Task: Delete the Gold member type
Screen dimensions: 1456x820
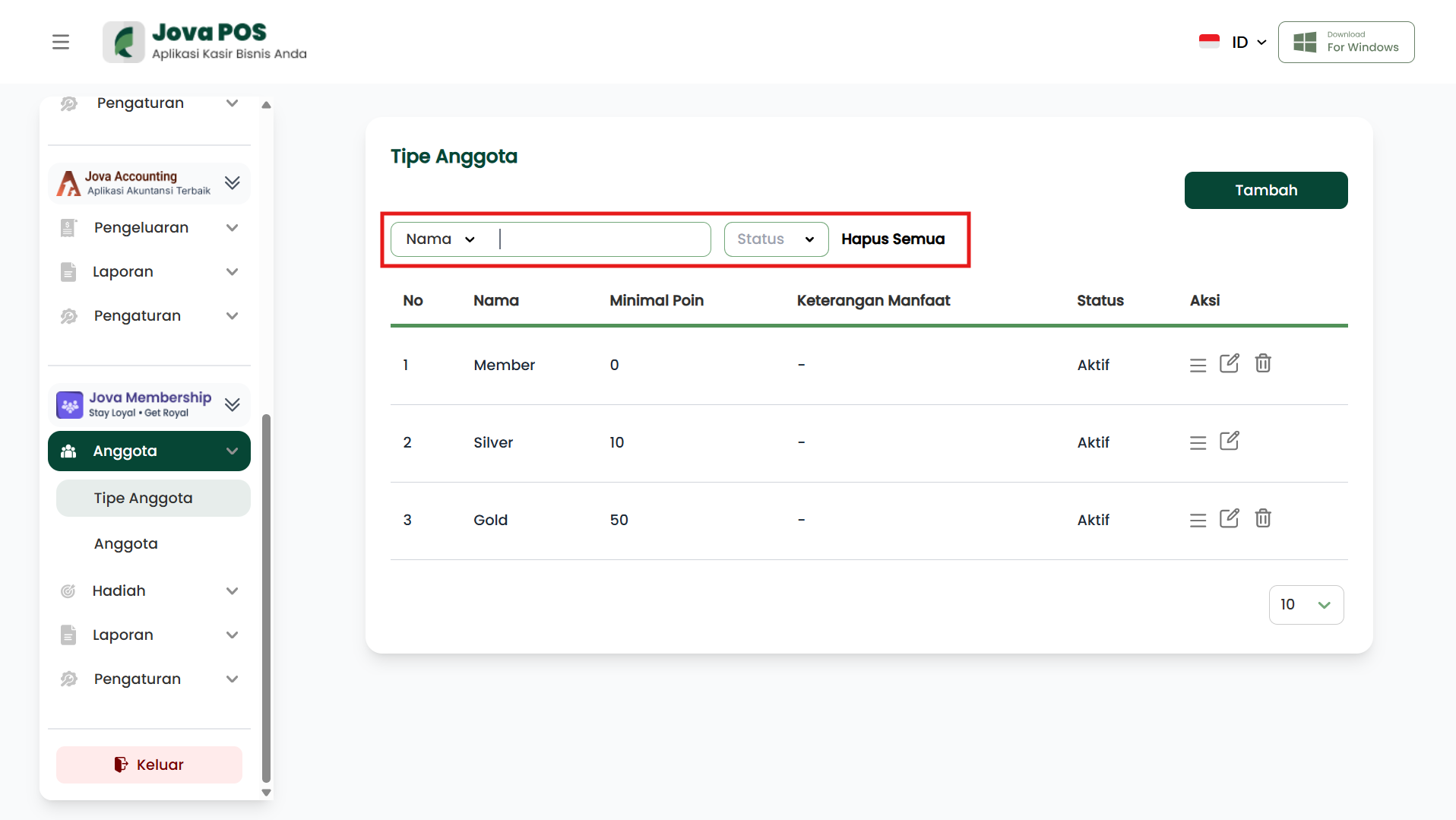Action: click(x=1262, y=519)
